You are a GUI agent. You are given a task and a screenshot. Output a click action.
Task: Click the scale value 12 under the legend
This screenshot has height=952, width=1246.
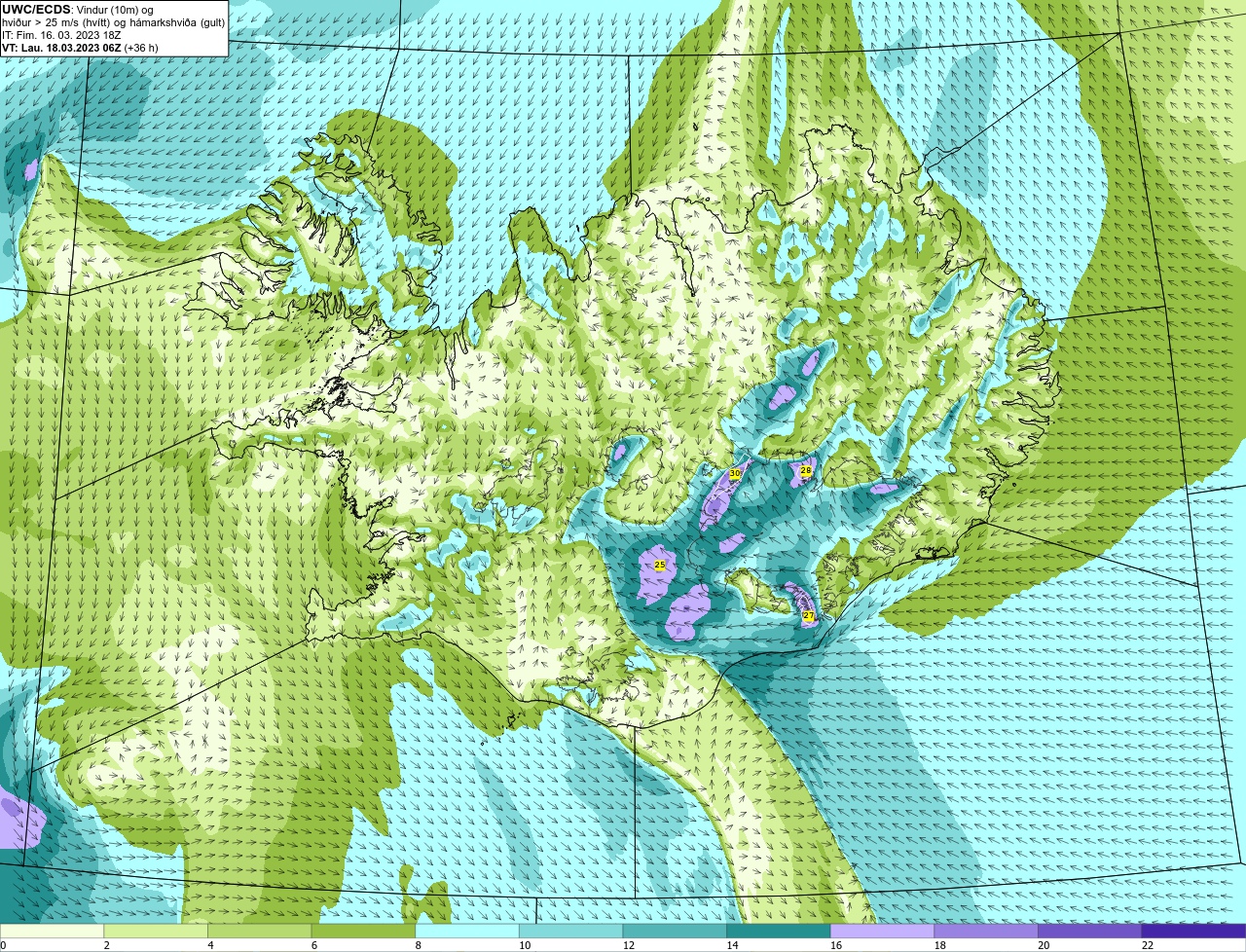click(x=629, y=945)
